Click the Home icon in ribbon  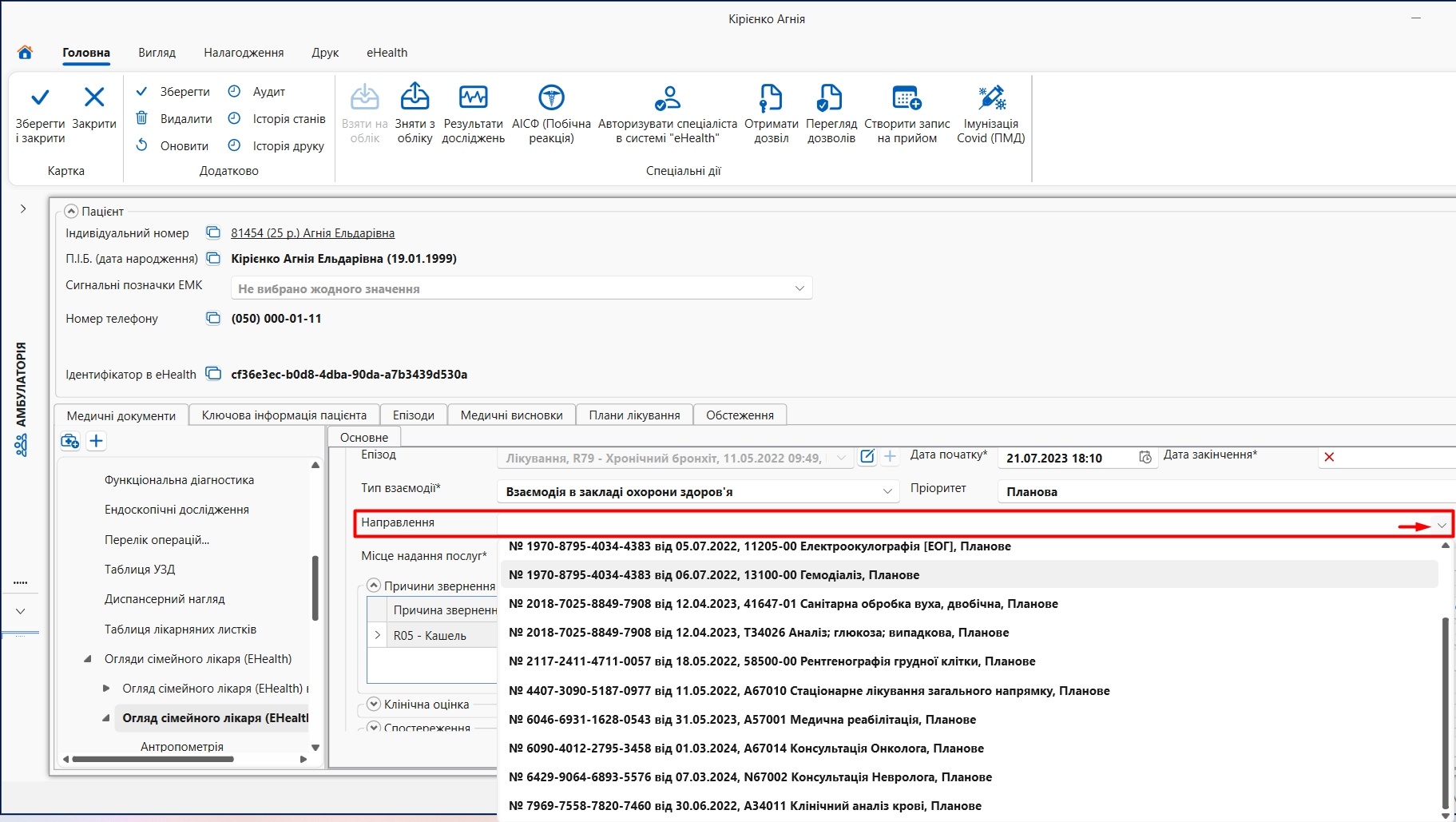tap(25, 53)
